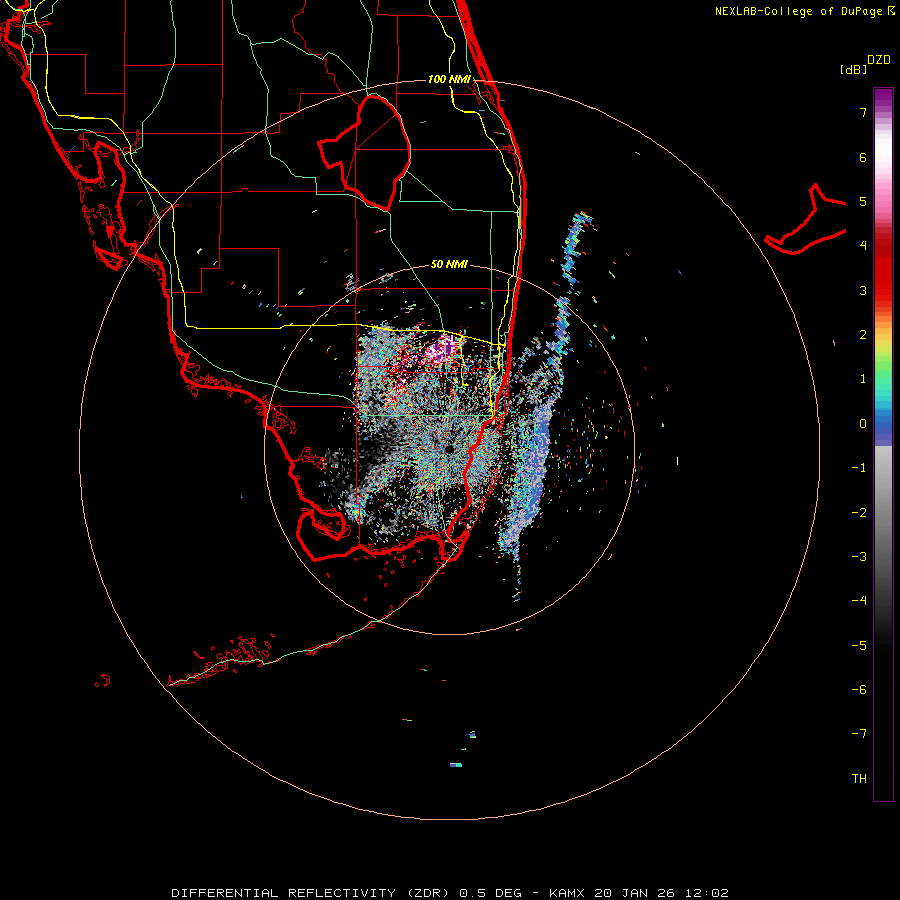Screen dimensions: 900x900
Task: Click the -5 value on color scale
Action: (x=859, y=645)
